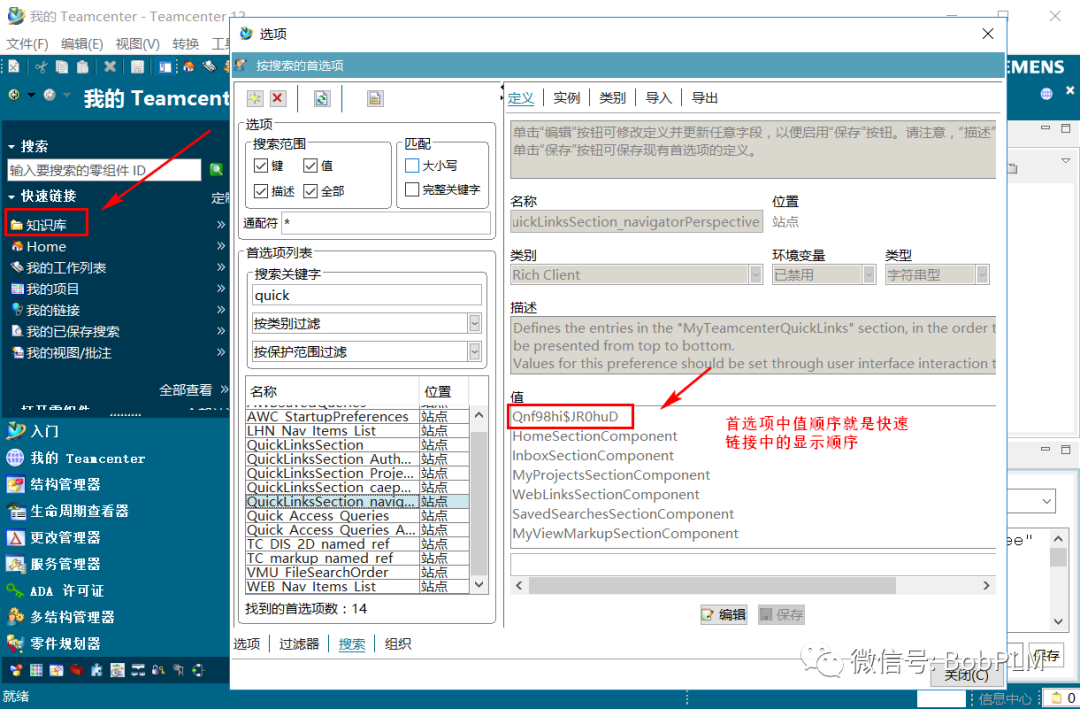The image size is (1080, 709).
Task: Open the Home quick link
Action: coord(46,246)
